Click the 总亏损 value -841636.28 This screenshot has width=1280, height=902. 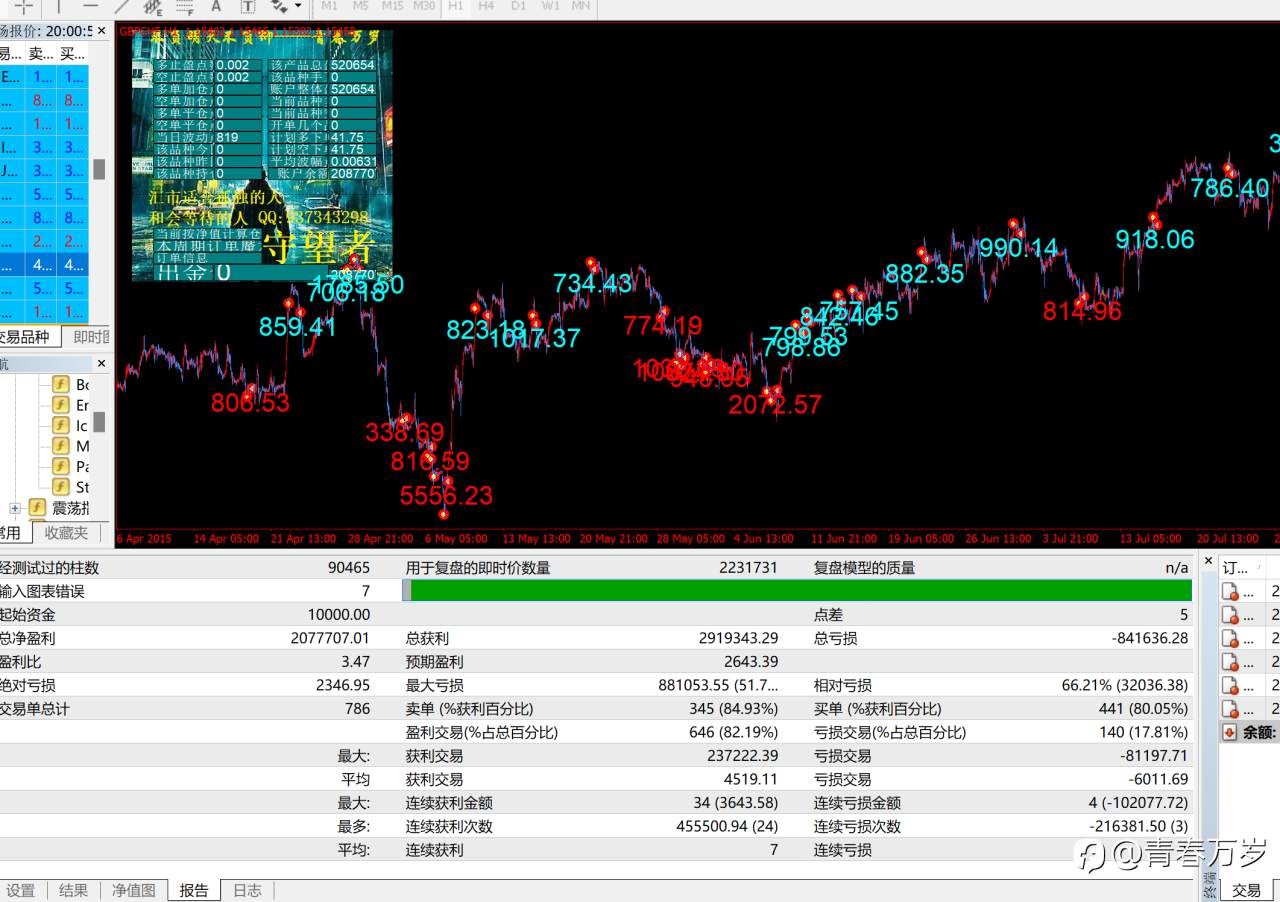click(x=1150, y=638)
